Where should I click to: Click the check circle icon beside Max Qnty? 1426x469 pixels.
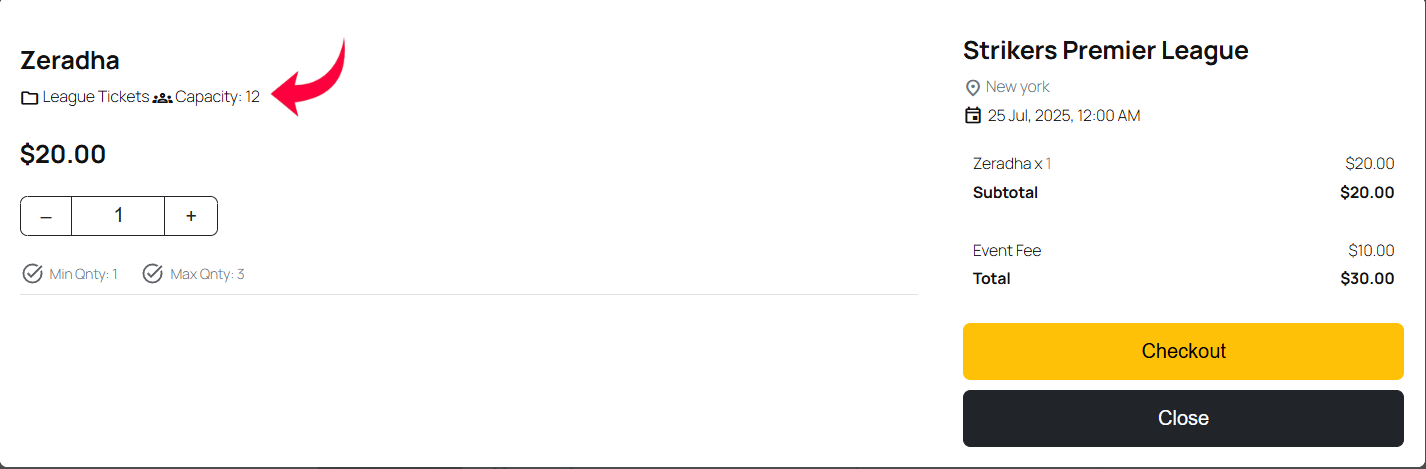point(152,273)
